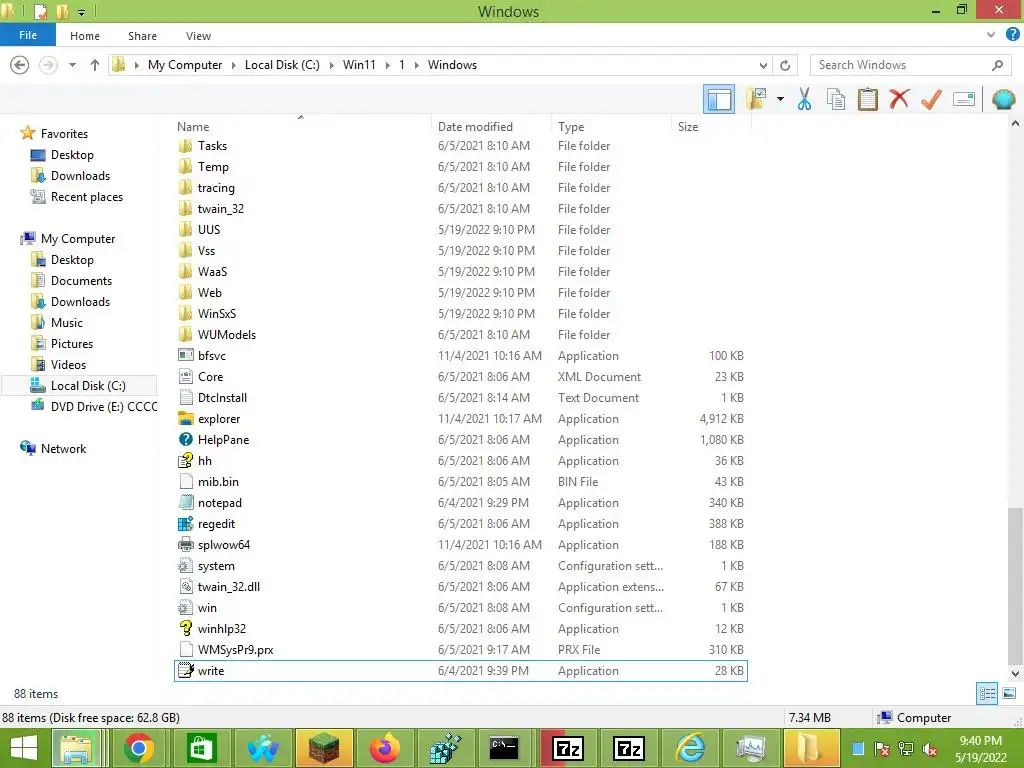Expand the ribbon with the chevron
This screenshot has width=1024, height=768.
click(x=991, y=35)
